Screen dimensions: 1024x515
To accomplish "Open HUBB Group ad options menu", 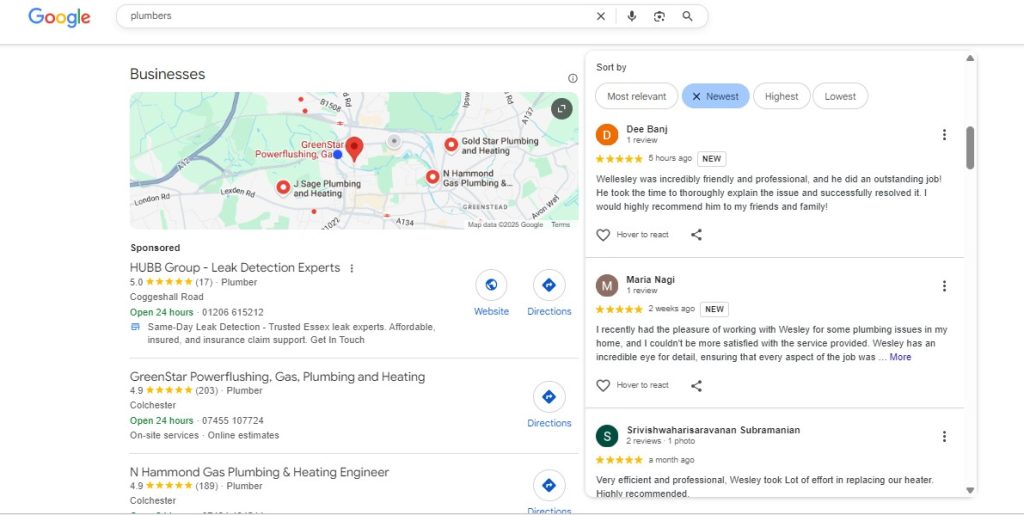I will point(352,268).
